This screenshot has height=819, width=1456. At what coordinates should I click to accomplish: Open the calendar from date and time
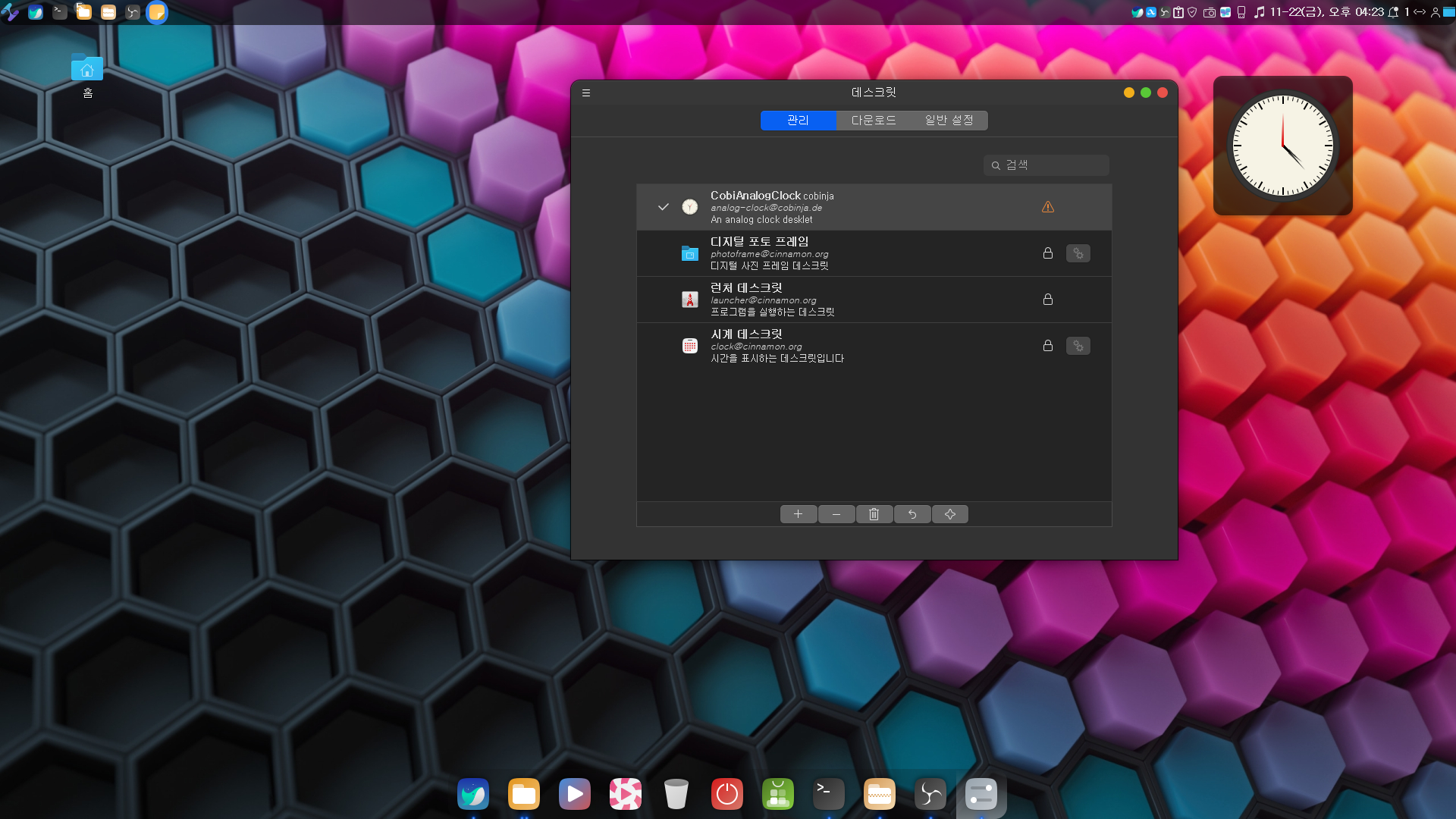pyautogui.click(x=1326, y=12)
